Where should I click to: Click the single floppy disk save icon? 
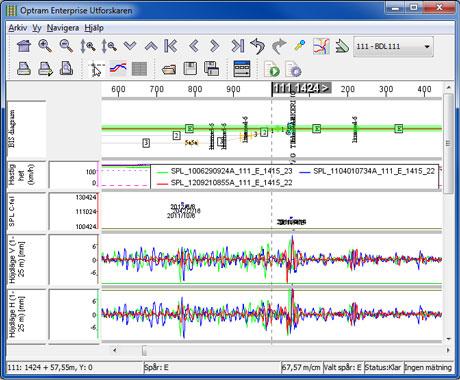[x=190, y=69]
